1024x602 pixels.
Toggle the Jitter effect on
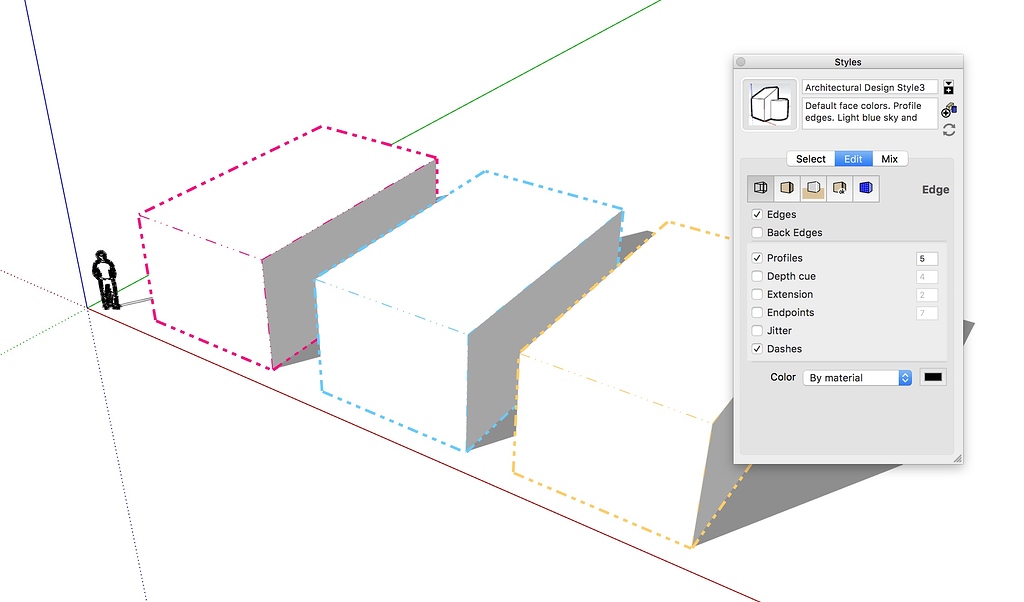click(757, 330)
